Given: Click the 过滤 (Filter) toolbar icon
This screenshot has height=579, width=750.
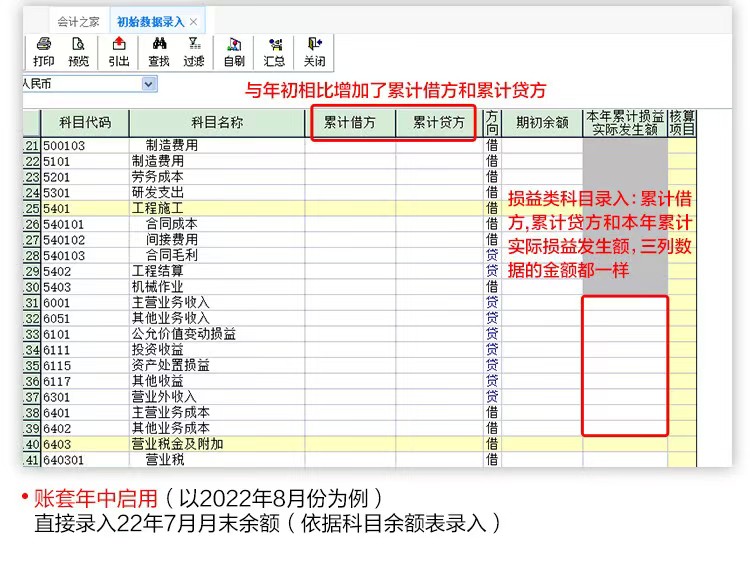Looking at the screenshot, I should pos(193,51).
